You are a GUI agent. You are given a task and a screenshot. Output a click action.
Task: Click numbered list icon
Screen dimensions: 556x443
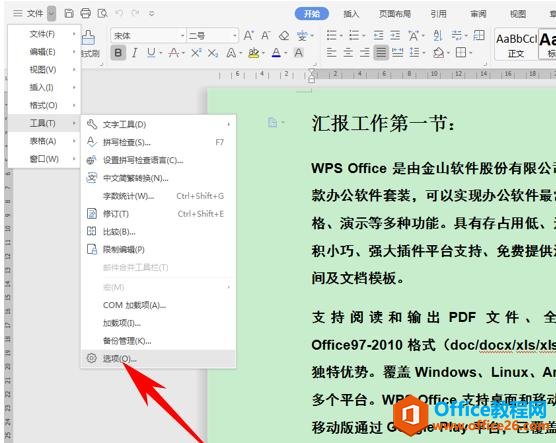coord(354,35)
